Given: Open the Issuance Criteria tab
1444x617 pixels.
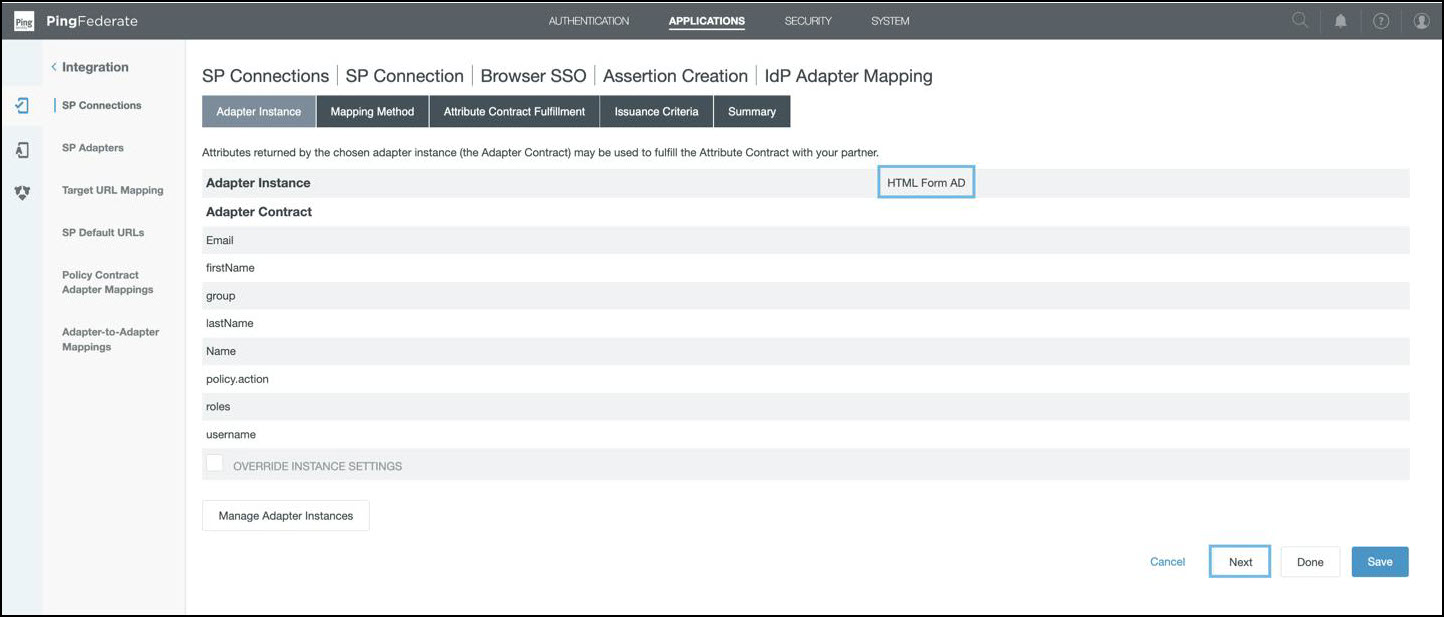Looking at the screenshot, I should click(x=656, y=112).
